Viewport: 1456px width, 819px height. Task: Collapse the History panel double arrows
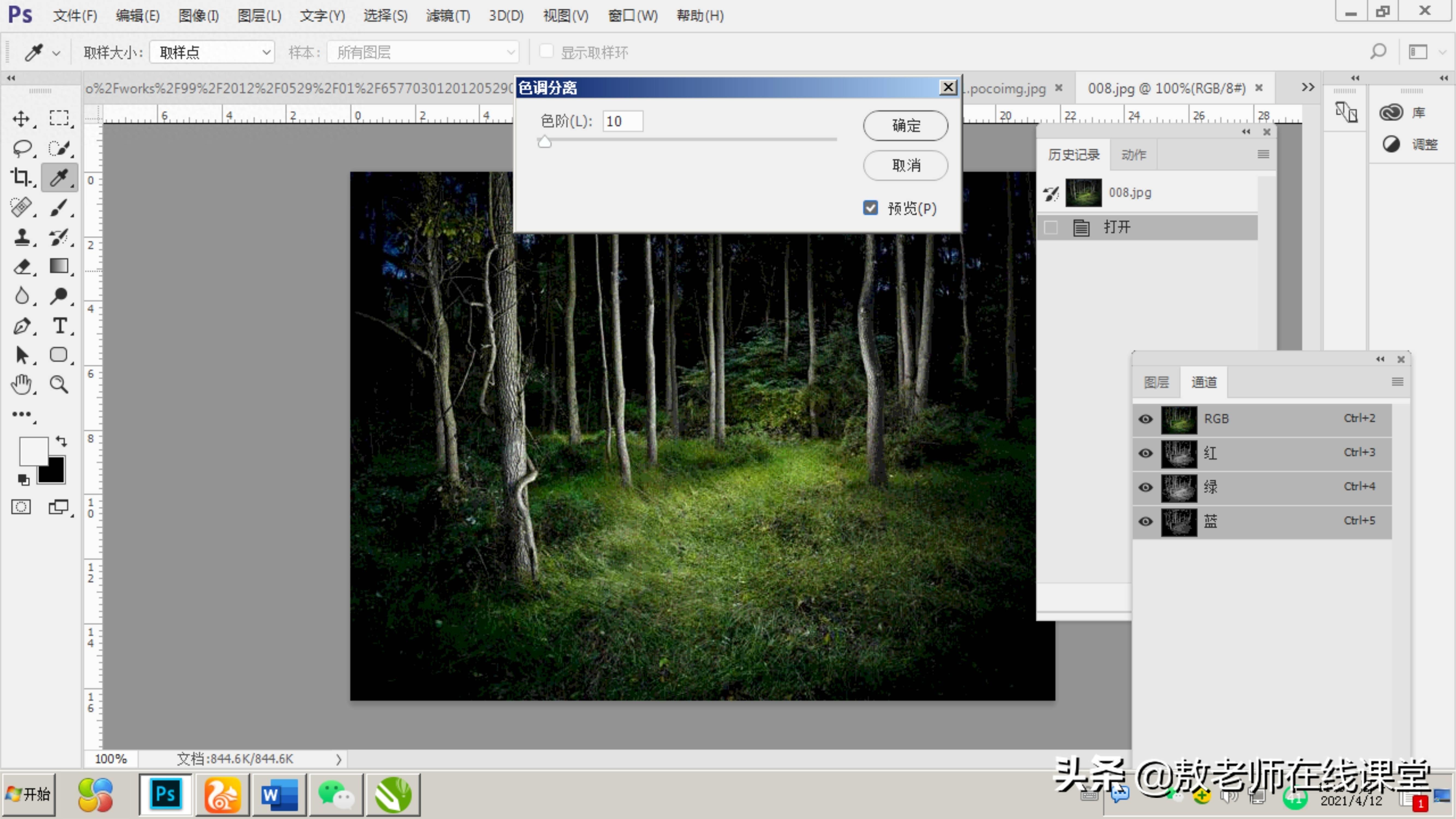[x=1246, y=132]
